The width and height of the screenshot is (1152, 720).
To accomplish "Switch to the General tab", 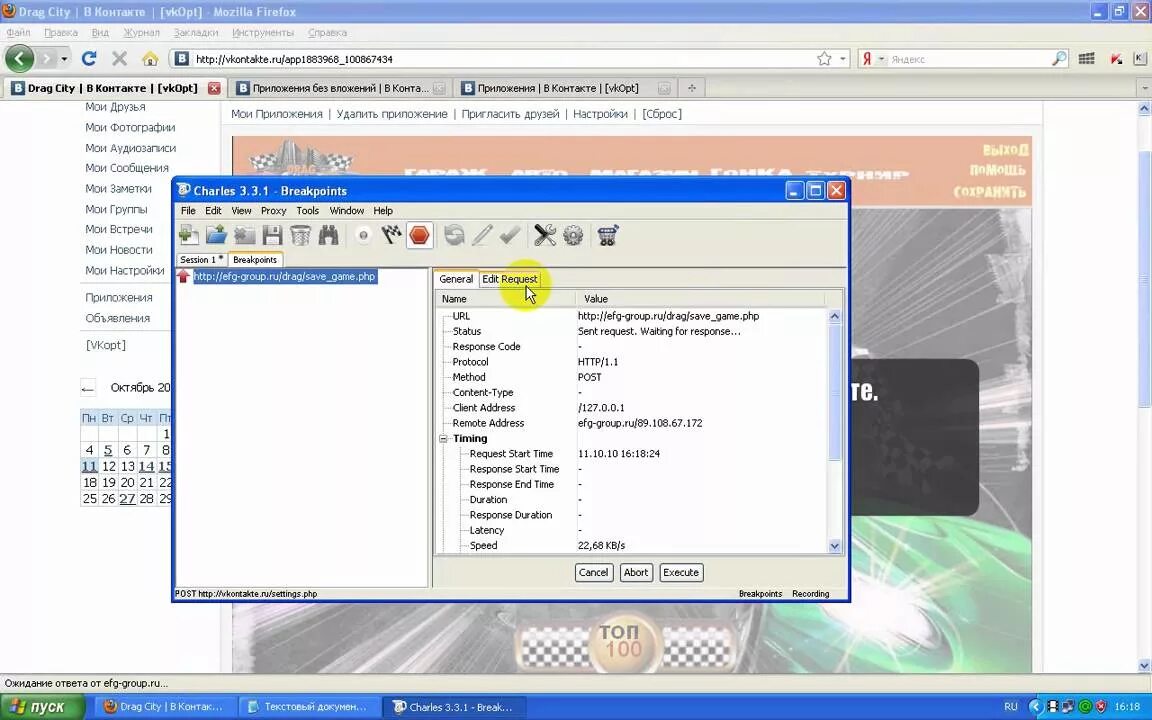I will pyautogui.click(x=456, y=279).
